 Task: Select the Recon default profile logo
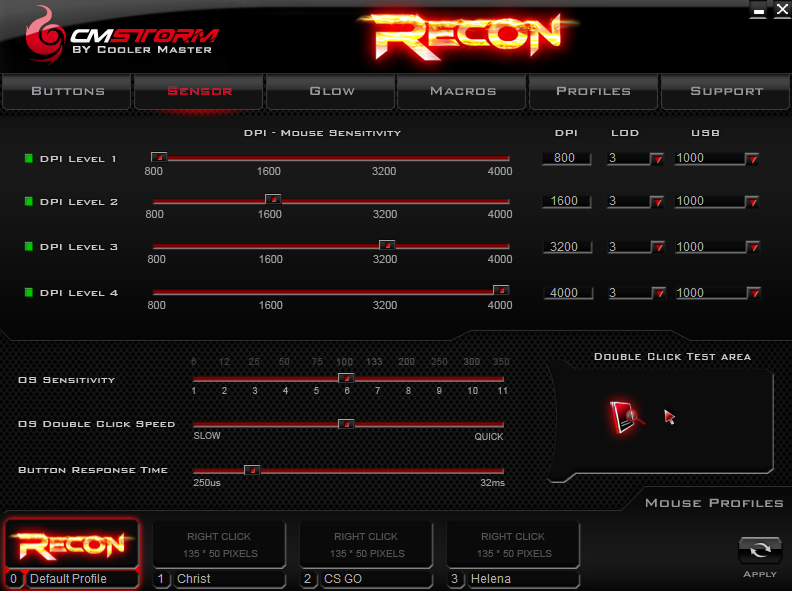pyautogui.click(x=72, y=544)
